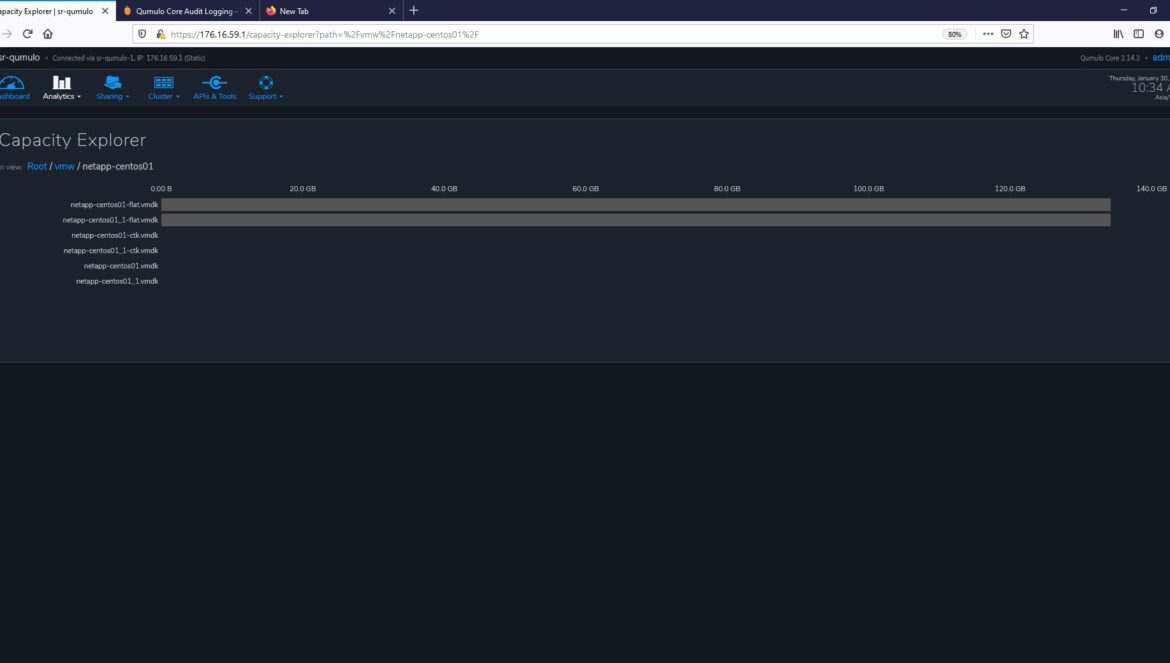1170x663 pixels.
Task: Click netapp-centos01-ctk.vmdk label
Action: 115,235
